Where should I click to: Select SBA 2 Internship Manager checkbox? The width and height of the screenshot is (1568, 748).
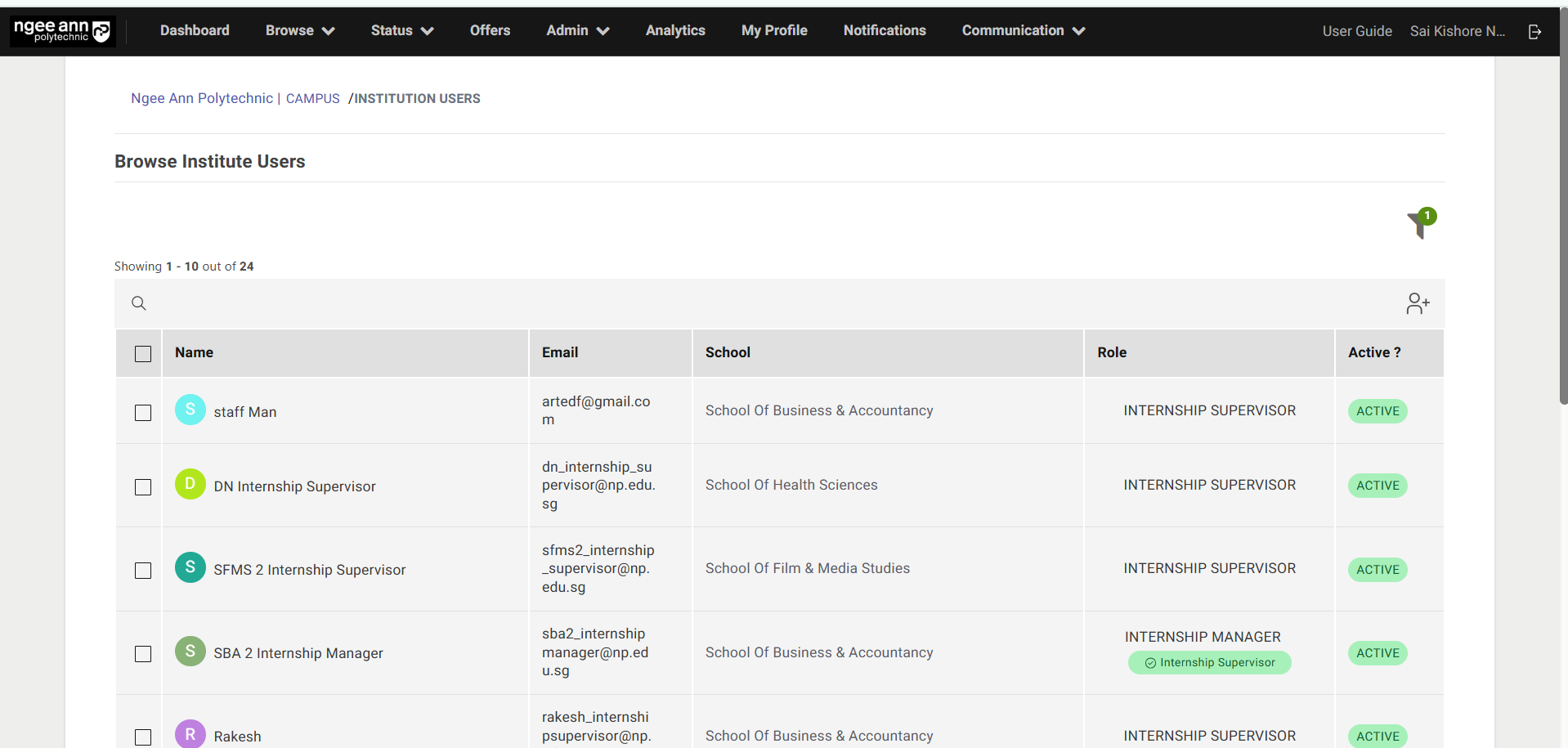[x=143, y=654]
